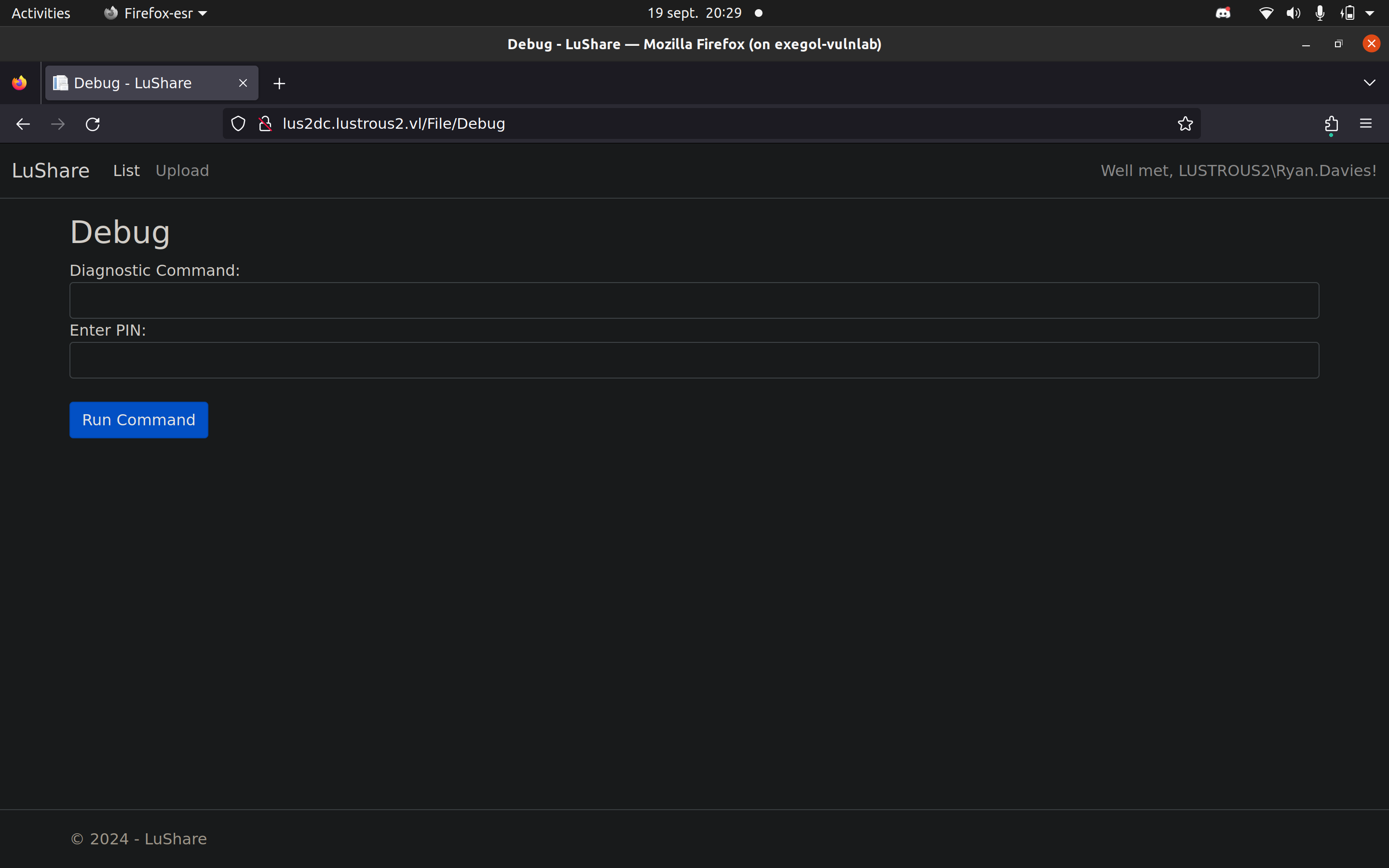Click the forward navigation arrow

57,124
